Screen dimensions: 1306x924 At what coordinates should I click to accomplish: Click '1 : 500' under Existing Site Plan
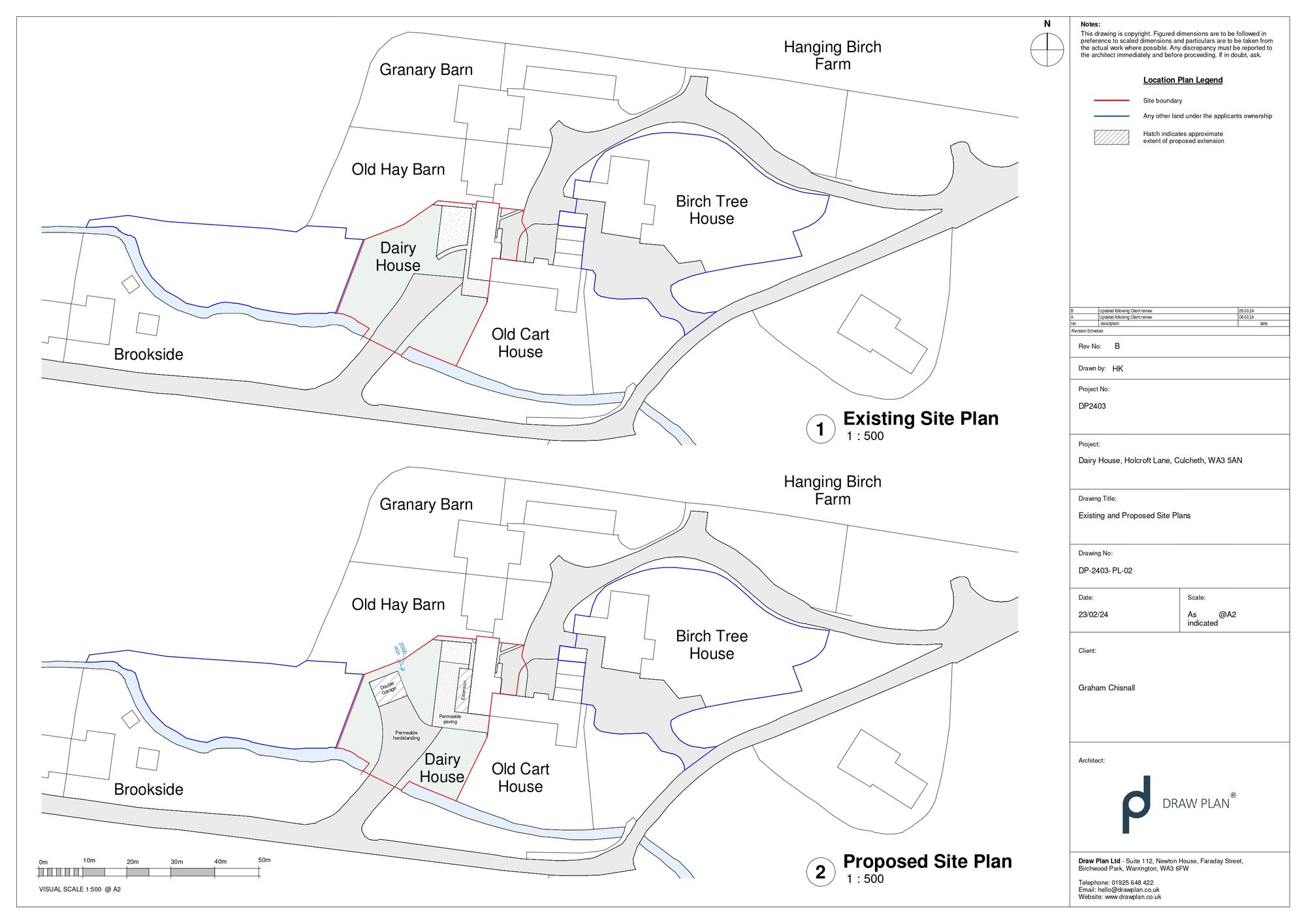pyautogui.click(x=865, y=436)
